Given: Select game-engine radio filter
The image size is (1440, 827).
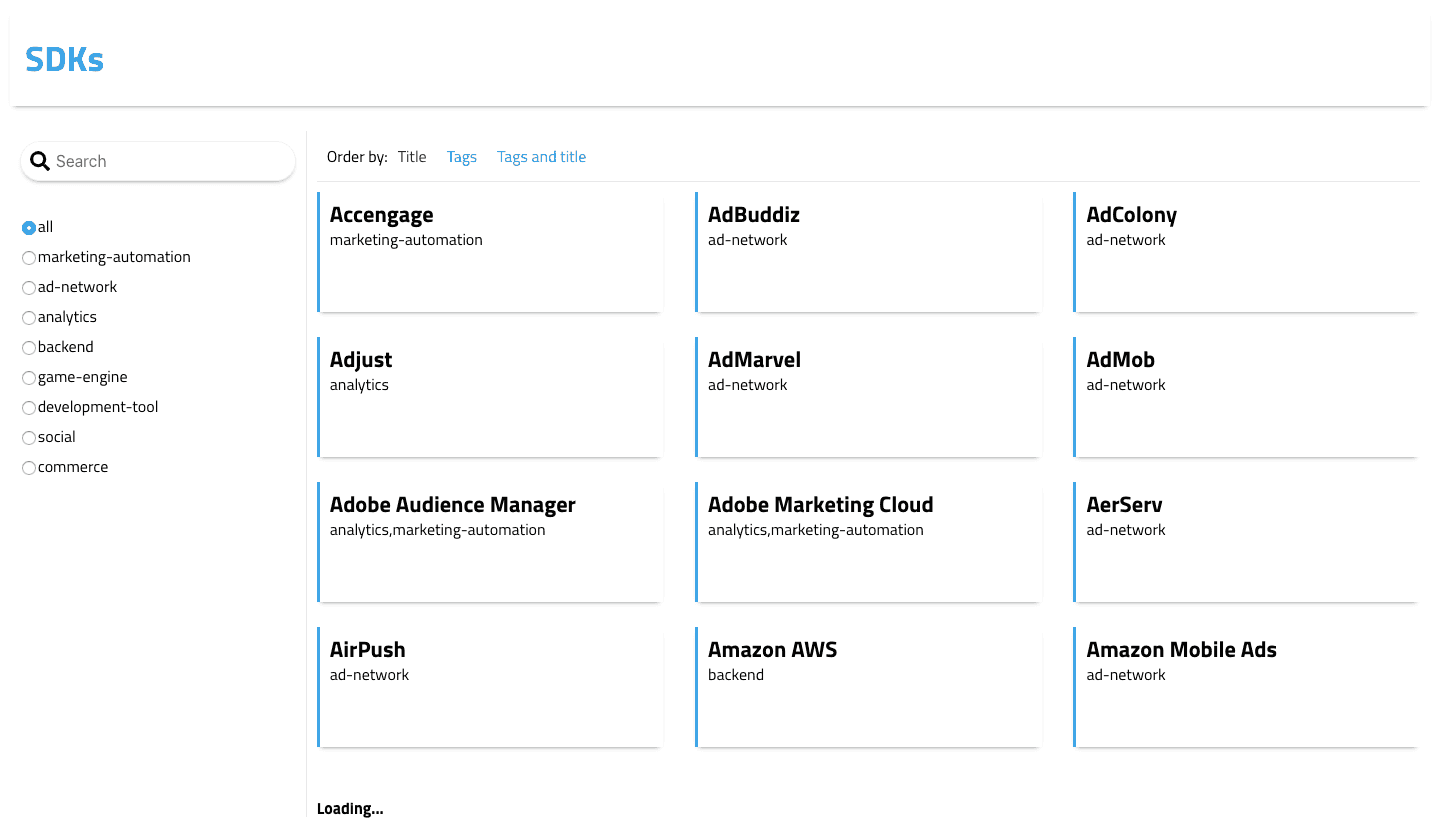Looking at the screenshot, I should tap(29, 378).
